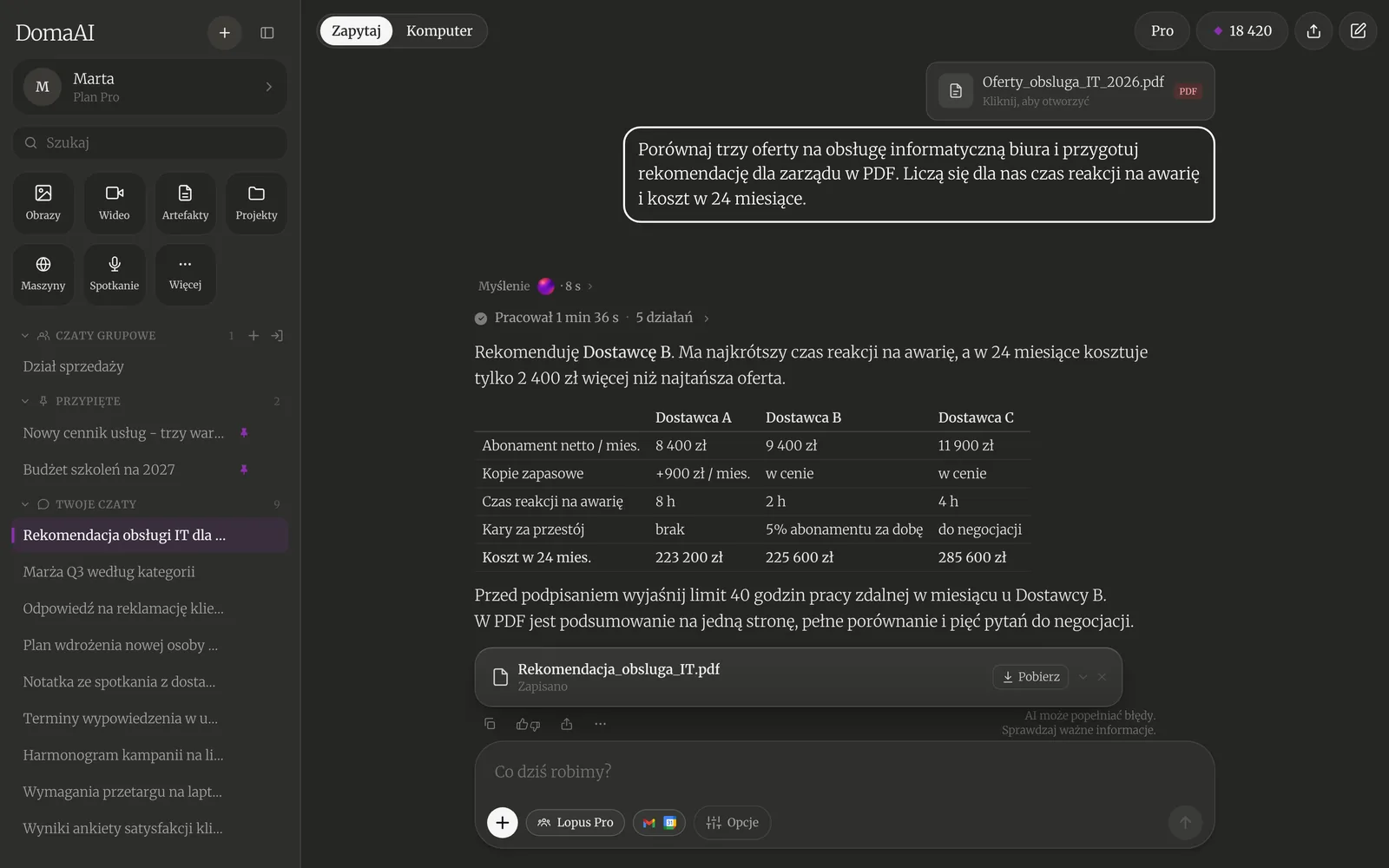Open the chat Marża Q3 według kategorii
1389x868 pixels.
point(149,572)
